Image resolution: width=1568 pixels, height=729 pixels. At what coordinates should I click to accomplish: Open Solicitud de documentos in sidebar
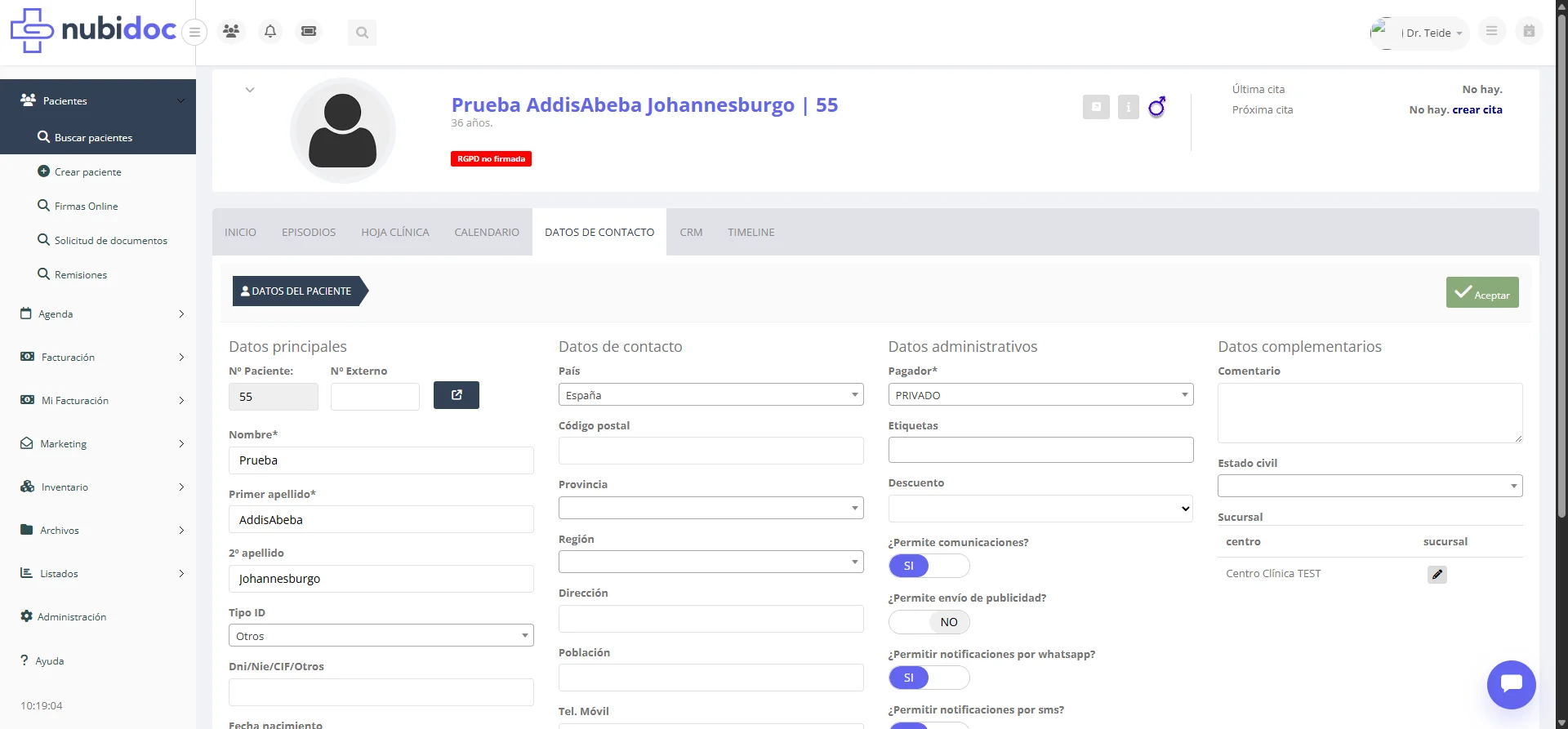pos(110,240)
